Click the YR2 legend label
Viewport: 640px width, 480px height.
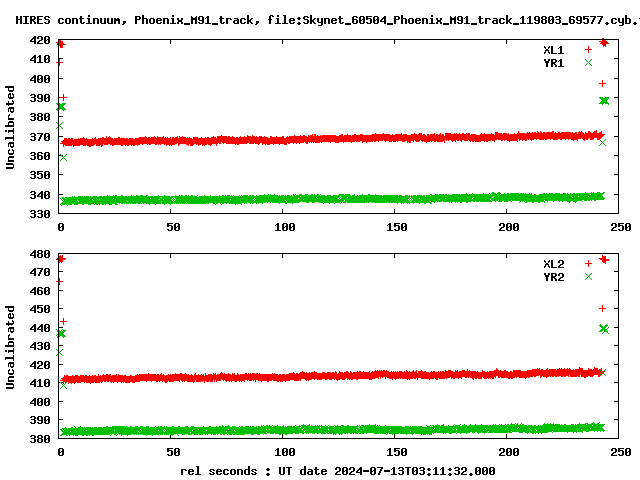click(553, 277)
